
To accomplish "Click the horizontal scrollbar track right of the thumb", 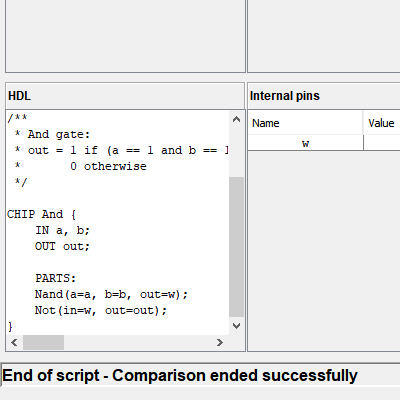I will click(x=138, y=342).
